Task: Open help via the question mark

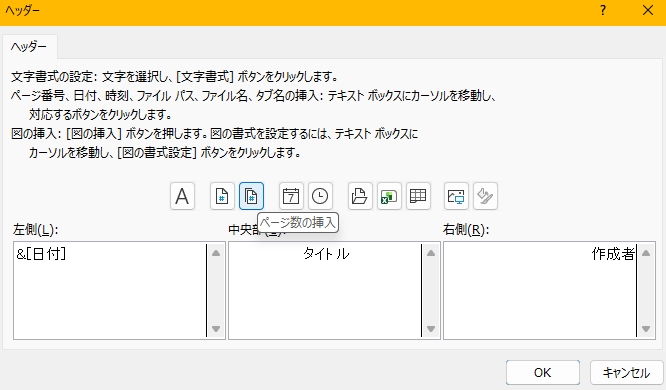Action: point(603,11)
